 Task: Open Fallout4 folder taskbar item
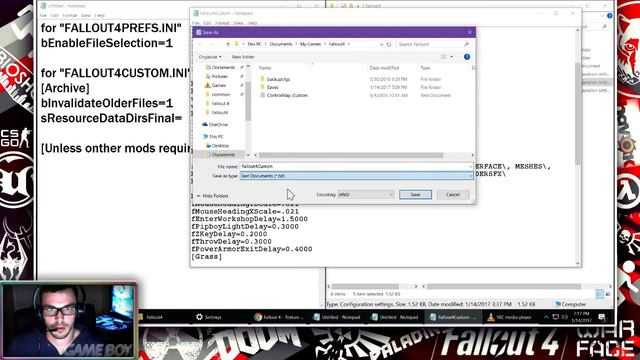[151, 317]
